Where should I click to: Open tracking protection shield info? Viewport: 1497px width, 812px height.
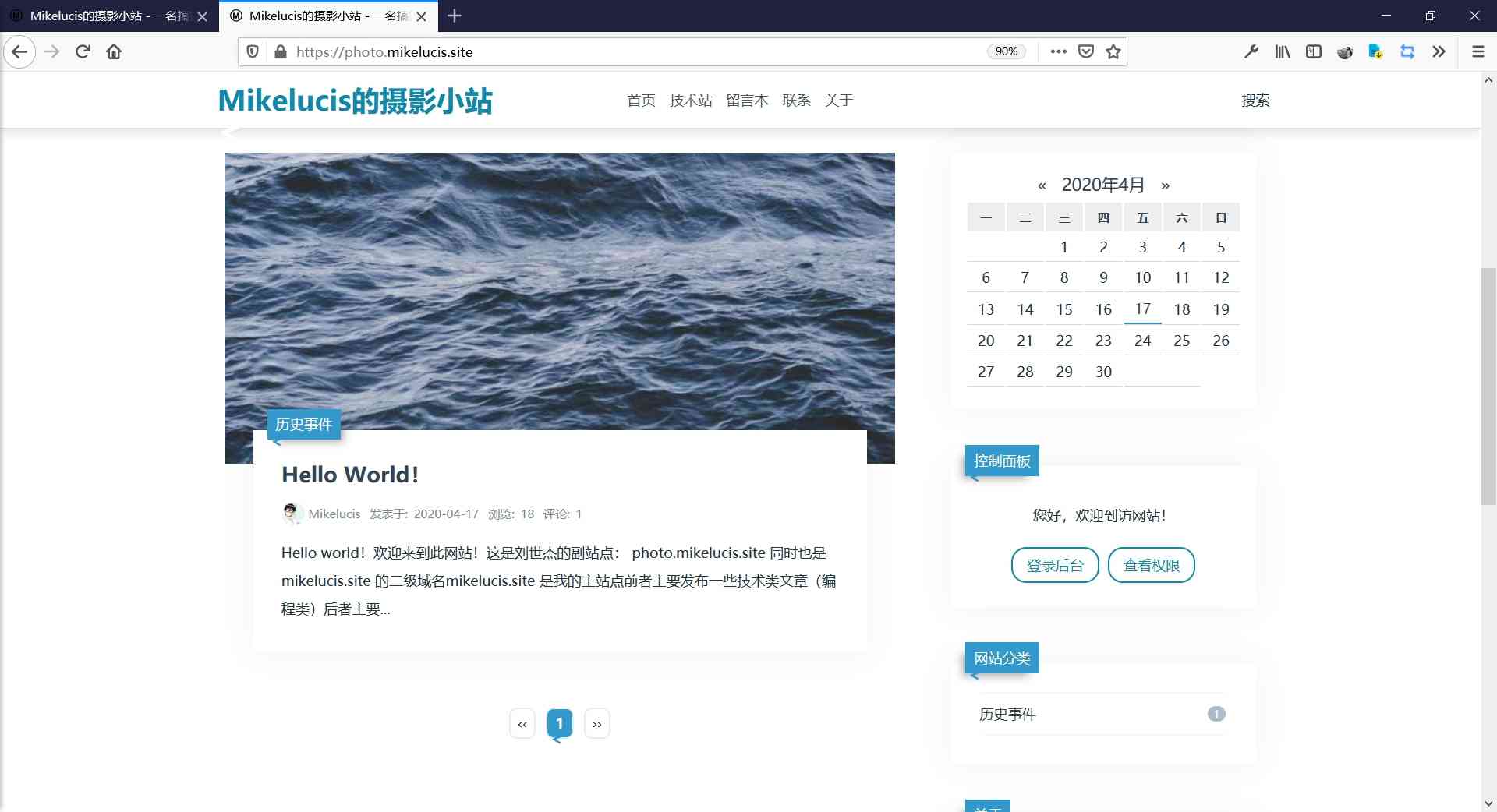tap(253, 52)
